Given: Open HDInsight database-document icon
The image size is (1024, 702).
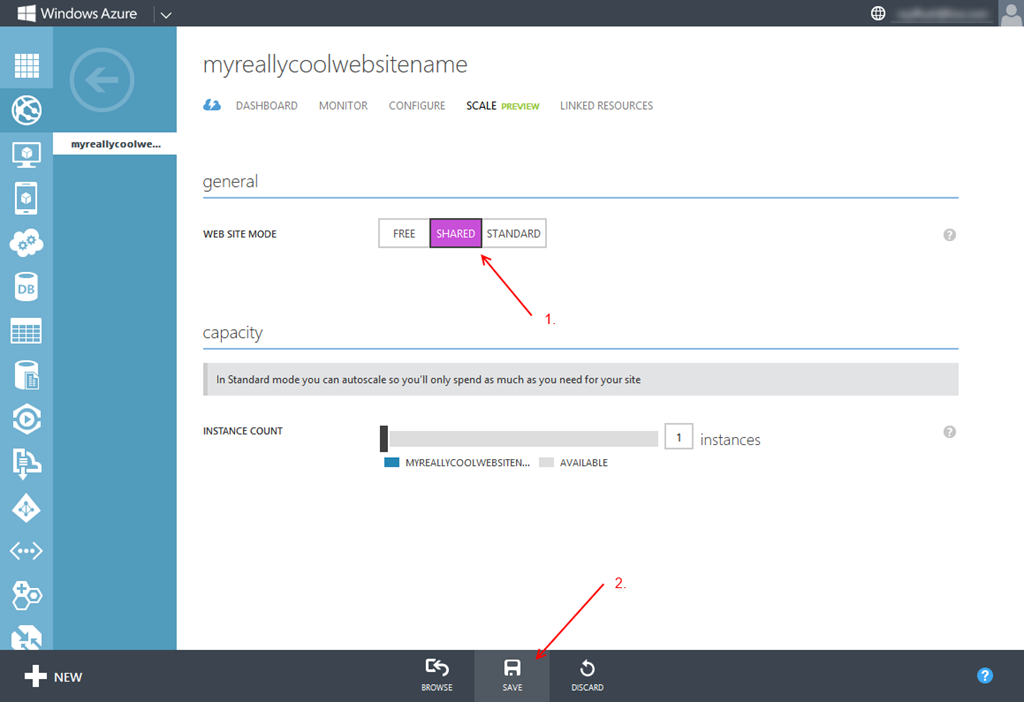Looking at the screenshot, I should coord(26,375).
